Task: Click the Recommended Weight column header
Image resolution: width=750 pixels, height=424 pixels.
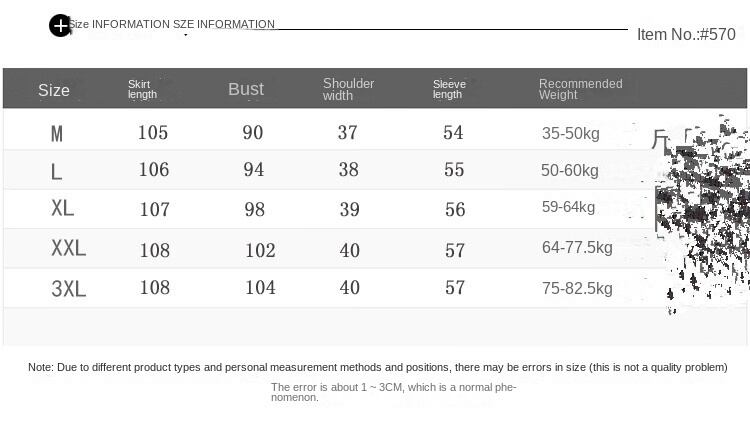Action: pyautogui.click(x=580, y=90)
